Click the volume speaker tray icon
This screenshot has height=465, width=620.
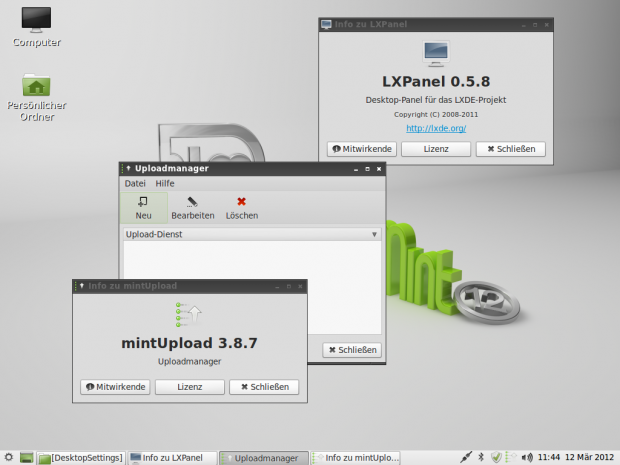point(527,457)
